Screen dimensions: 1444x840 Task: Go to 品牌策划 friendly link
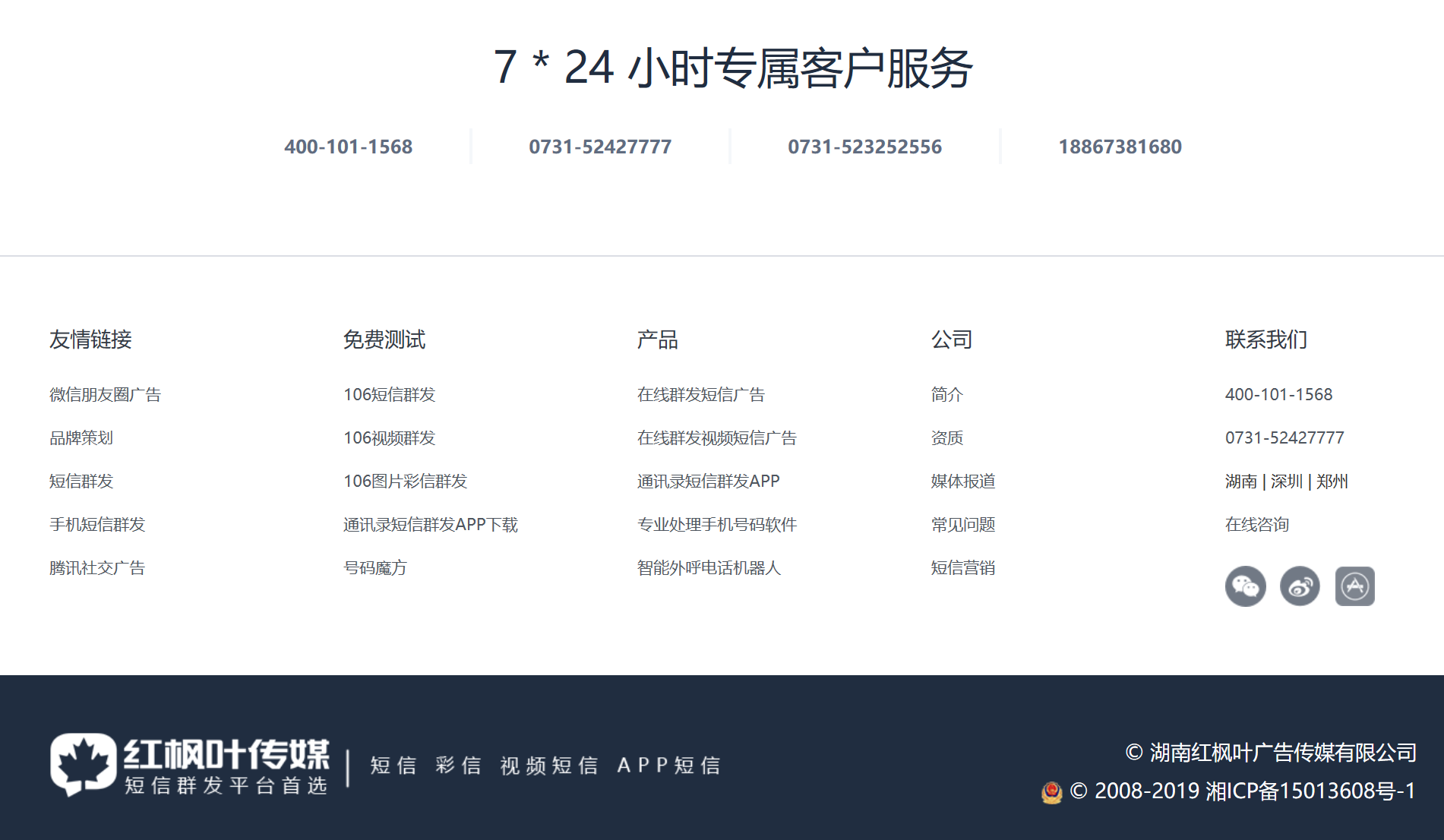(81, 438)
